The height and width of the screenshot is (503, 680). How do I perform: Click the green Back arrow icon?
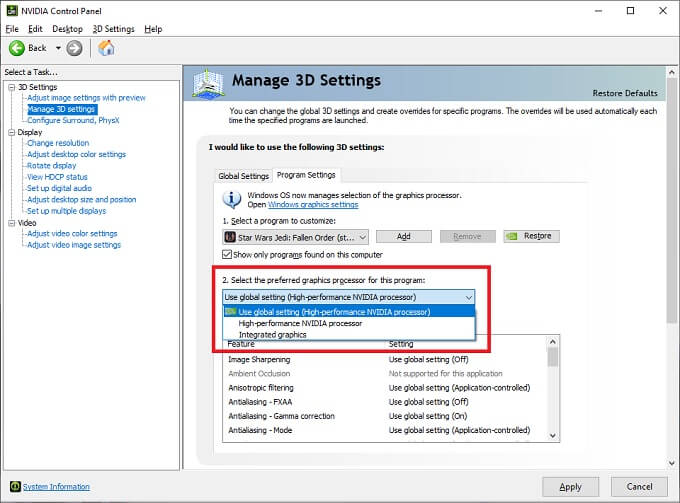pos(17,47)
